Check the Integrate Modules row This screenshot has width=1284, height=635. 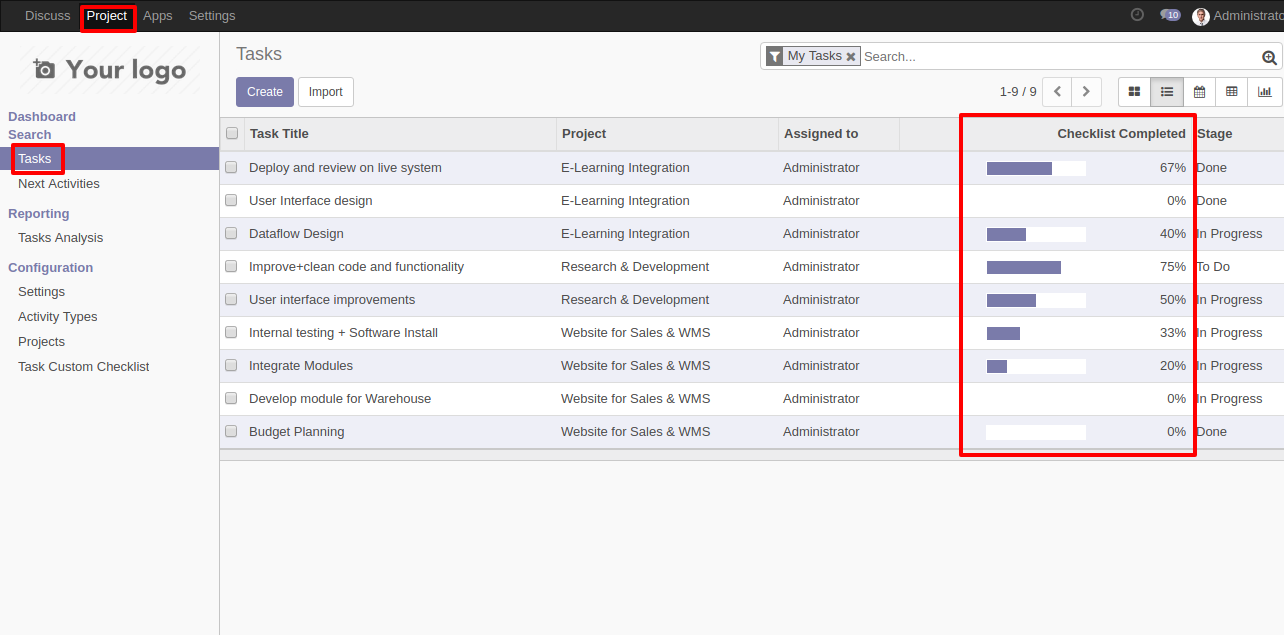(x=231, y=366)
